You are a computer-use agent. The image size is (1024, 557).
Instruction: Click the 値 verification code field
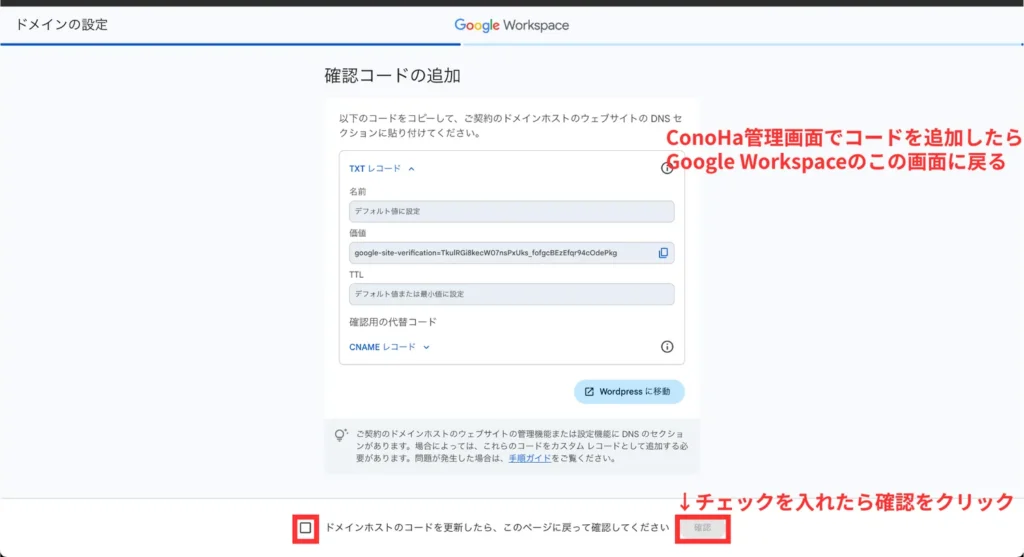click(x=500, y=253)
